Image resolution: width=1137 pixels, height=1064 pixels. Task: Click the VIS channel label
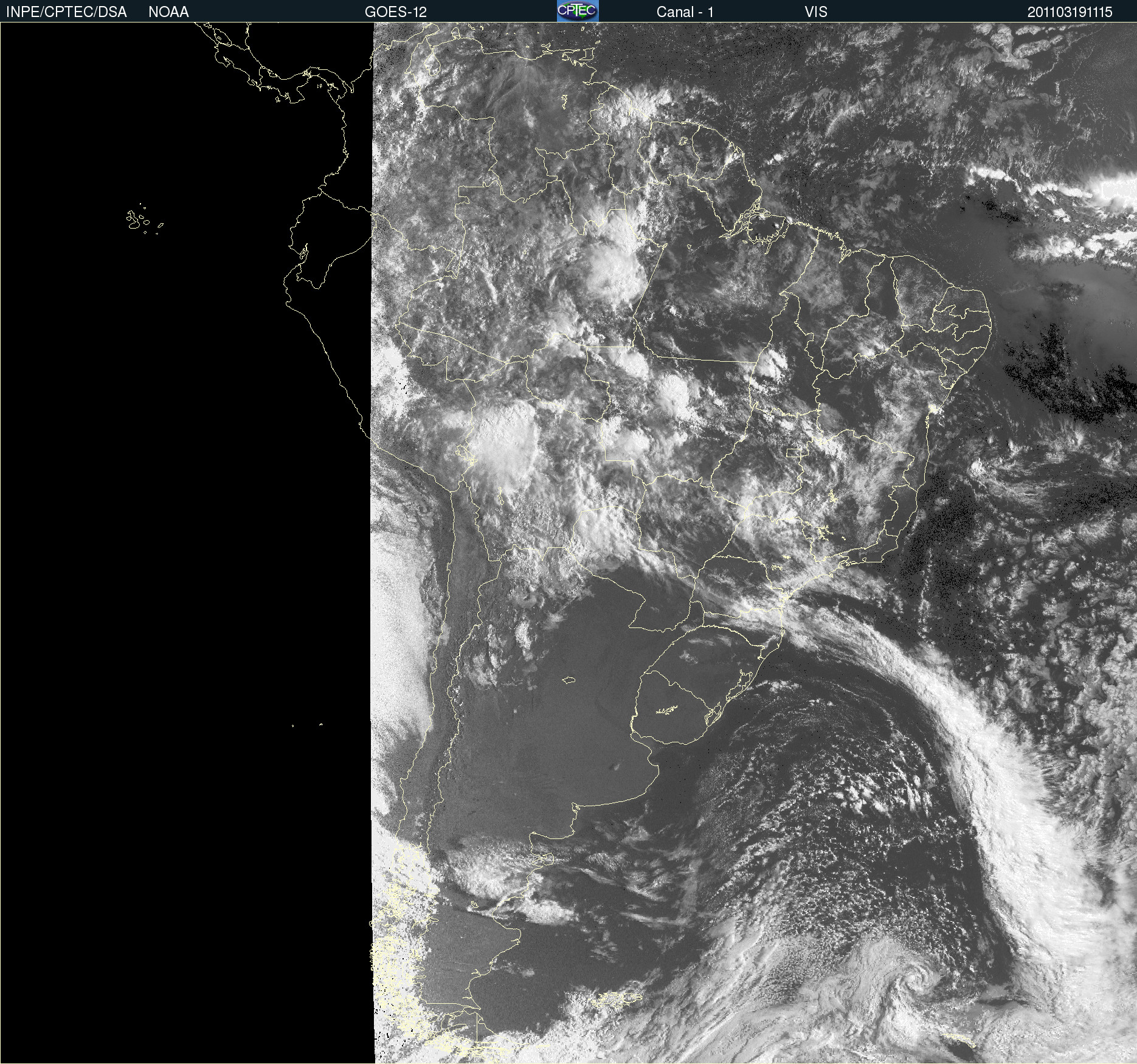click(816, 12)
